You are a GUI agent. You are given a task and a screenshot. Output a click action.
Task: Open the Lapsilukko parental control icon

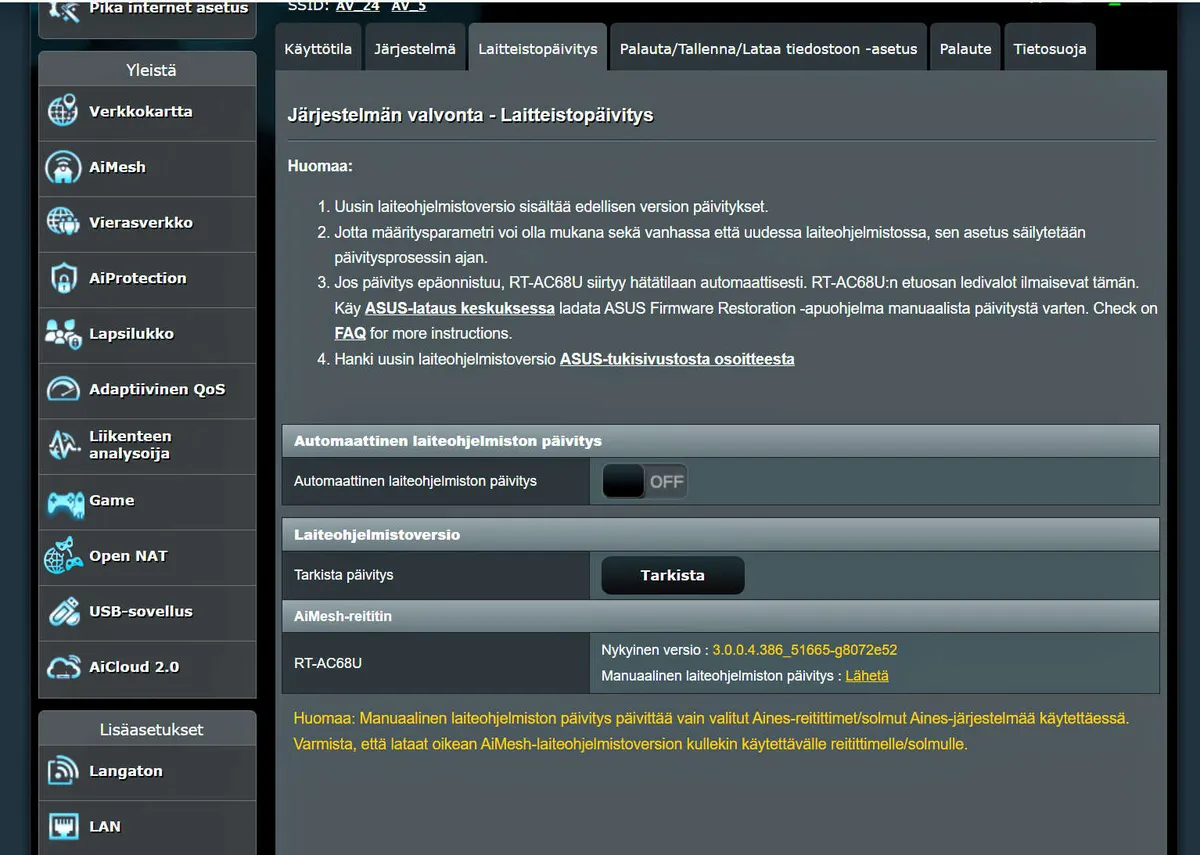tap(63, 334)
